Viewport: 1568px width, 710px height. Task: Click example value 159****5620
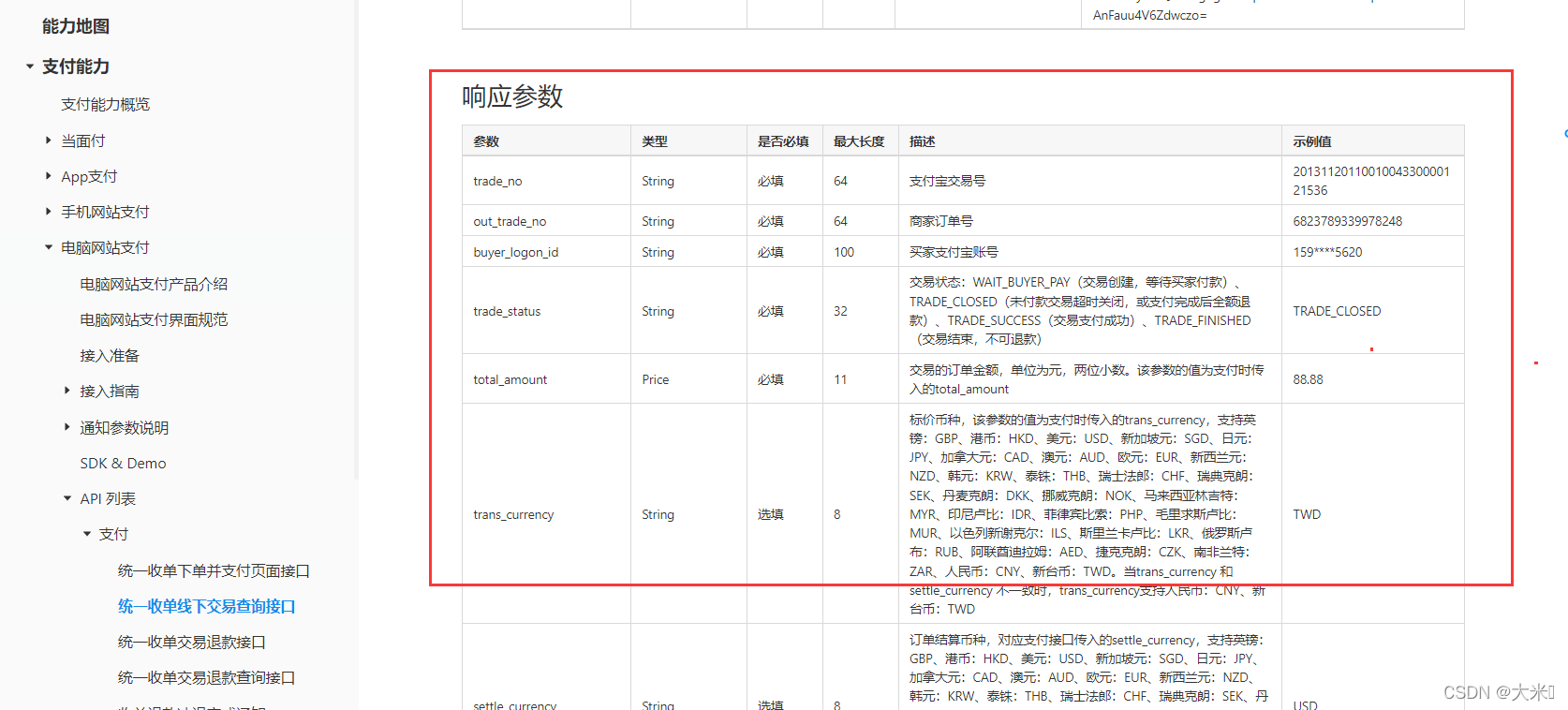[x=1327, y=252]
